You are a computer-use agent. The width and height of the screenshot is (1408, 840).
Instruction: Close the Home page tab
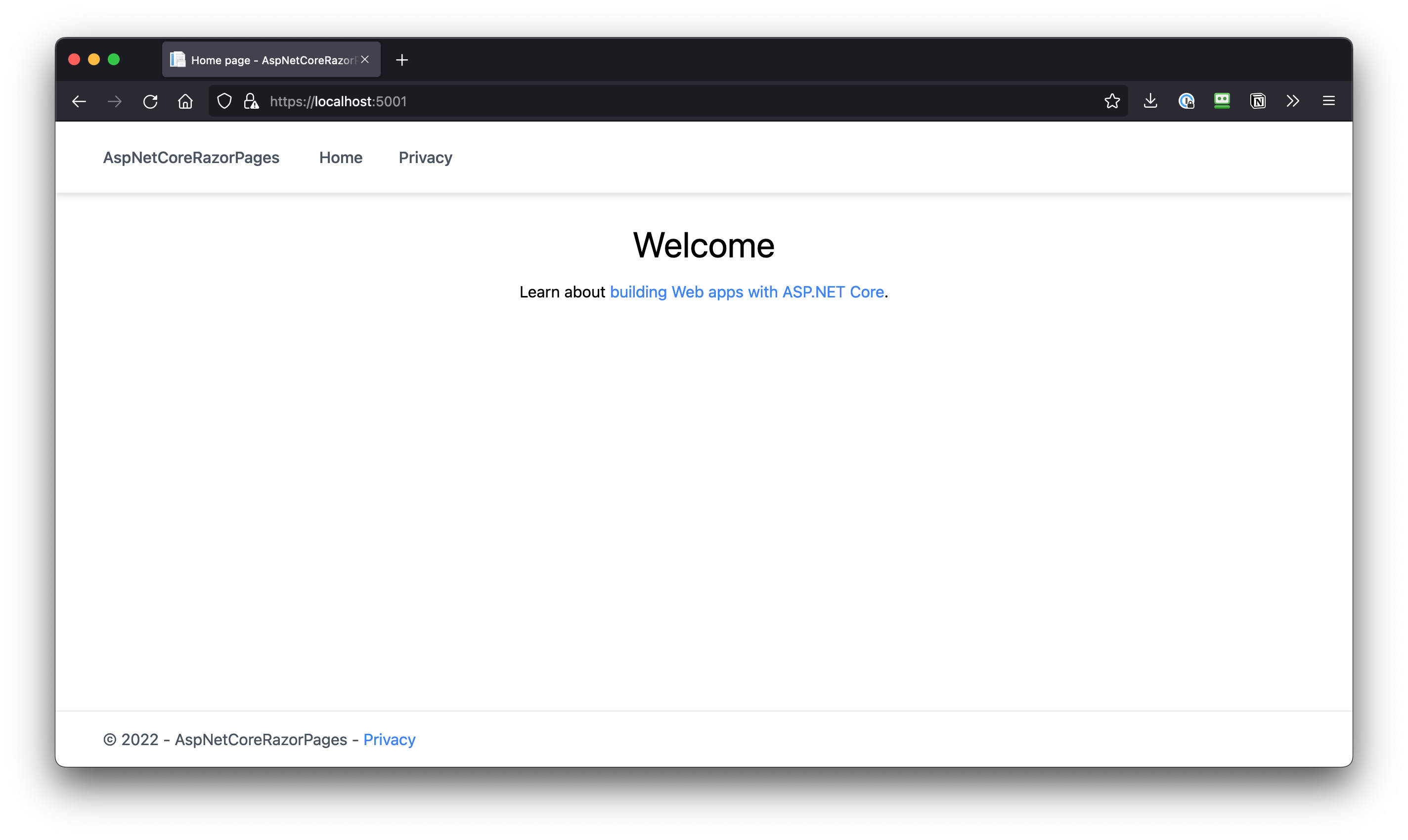pos(365,59)
